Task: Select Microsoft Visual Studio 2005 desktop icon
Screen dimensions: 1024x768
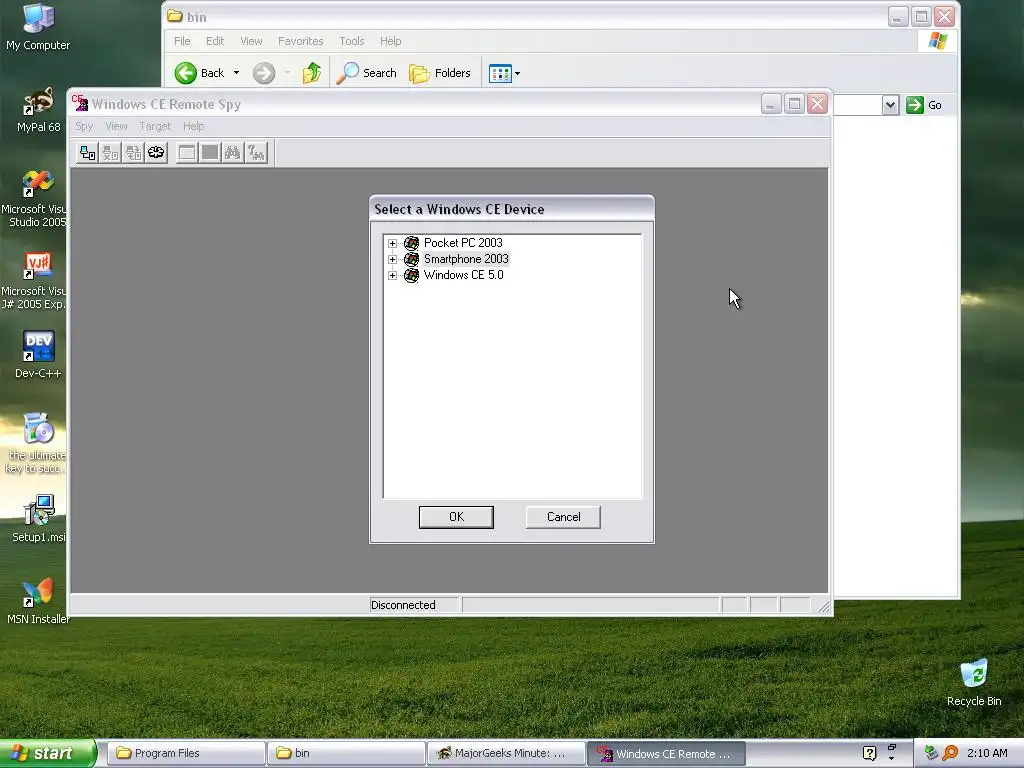Action: tap(34, 199)
